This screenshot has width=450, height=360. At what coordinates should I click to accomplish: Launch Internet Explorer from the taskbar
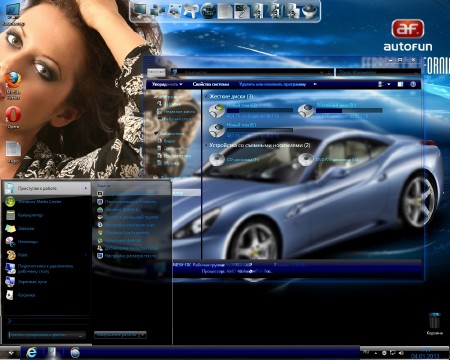[x=32, y=353]
